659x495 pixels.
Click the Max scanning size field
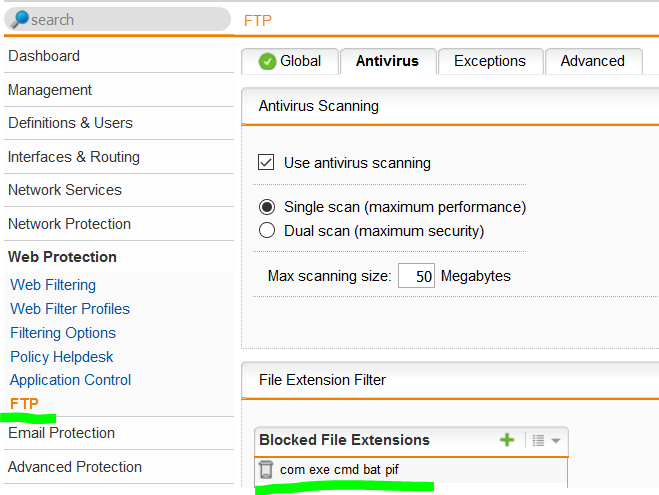tap(416, 276)
